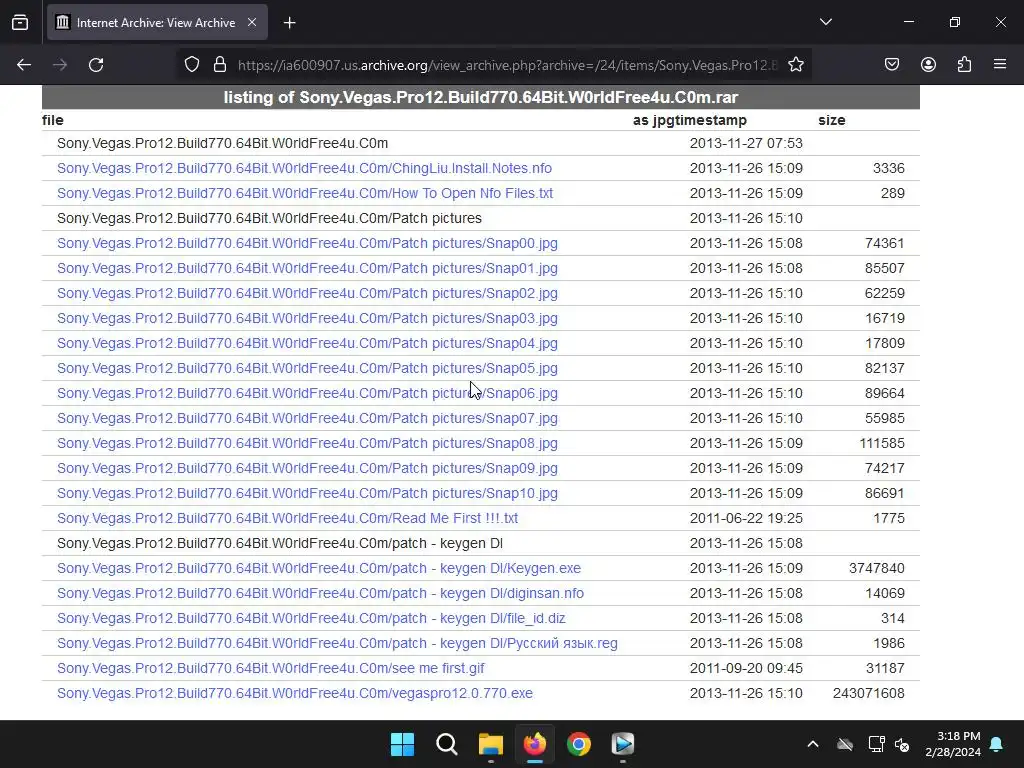Click the patch - keygen DI folder row
The width and height of the screenshot is (1024, 768).
tap(280, 543)
